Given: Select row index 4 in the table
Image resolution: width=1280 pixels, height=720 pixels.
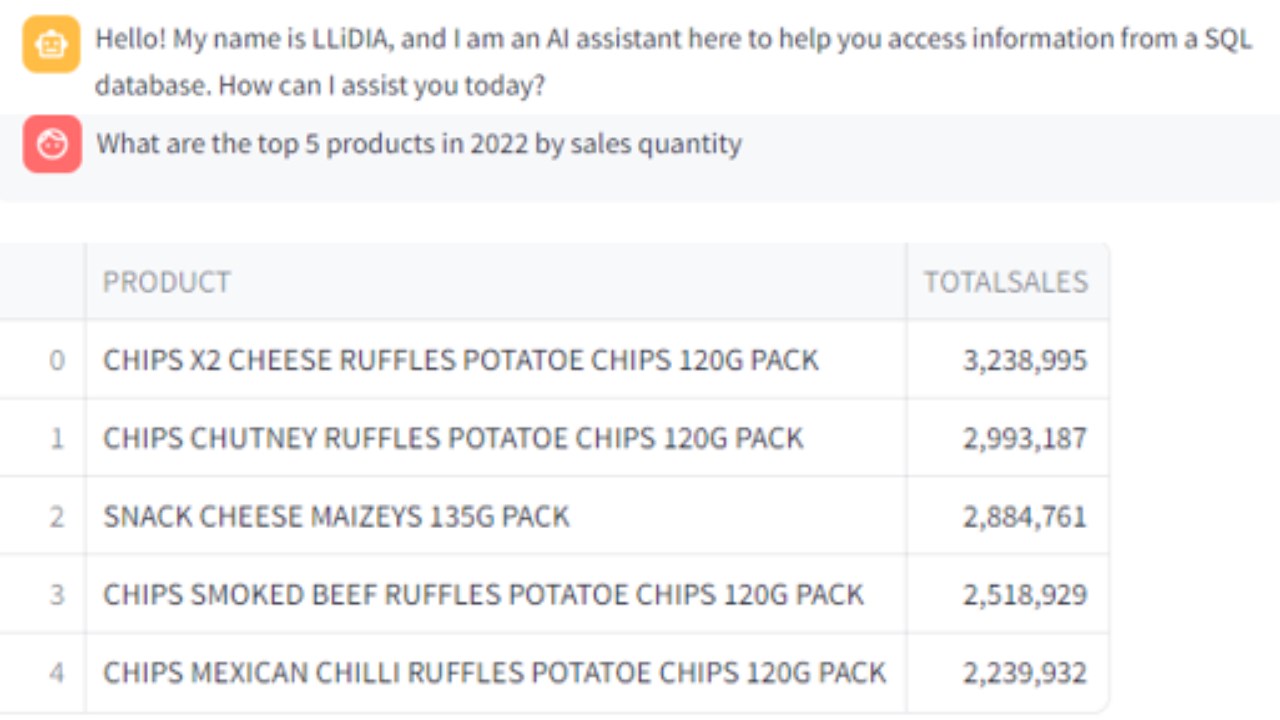Looking at the screenshot, I should click(57, 672).
